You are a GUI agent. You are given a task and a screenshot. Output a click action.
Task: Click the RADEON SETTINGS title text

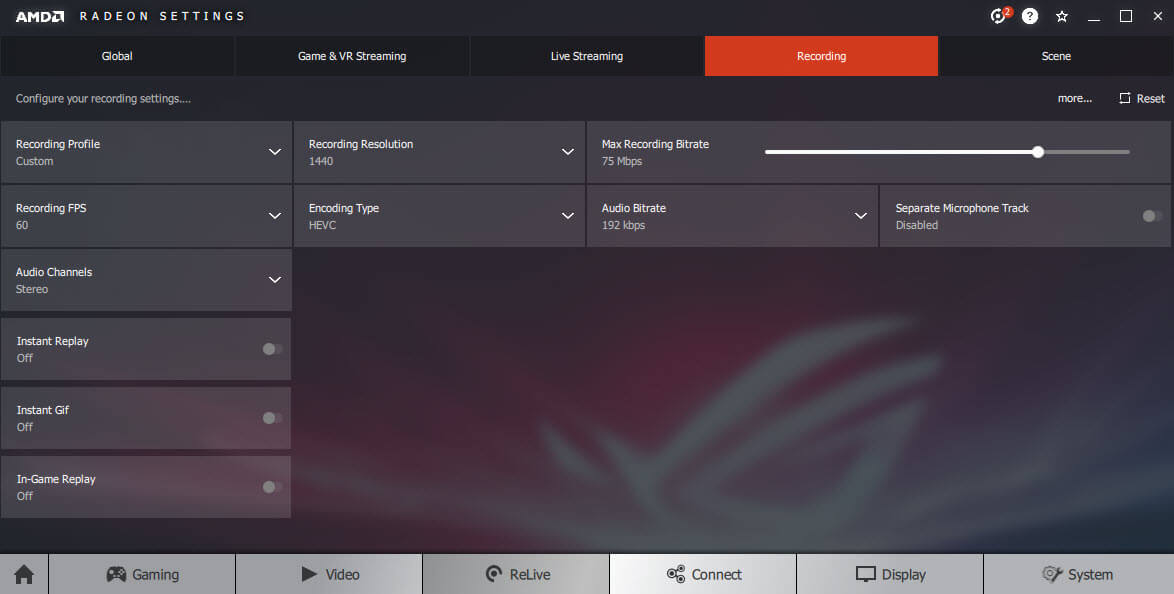[162, 16]
